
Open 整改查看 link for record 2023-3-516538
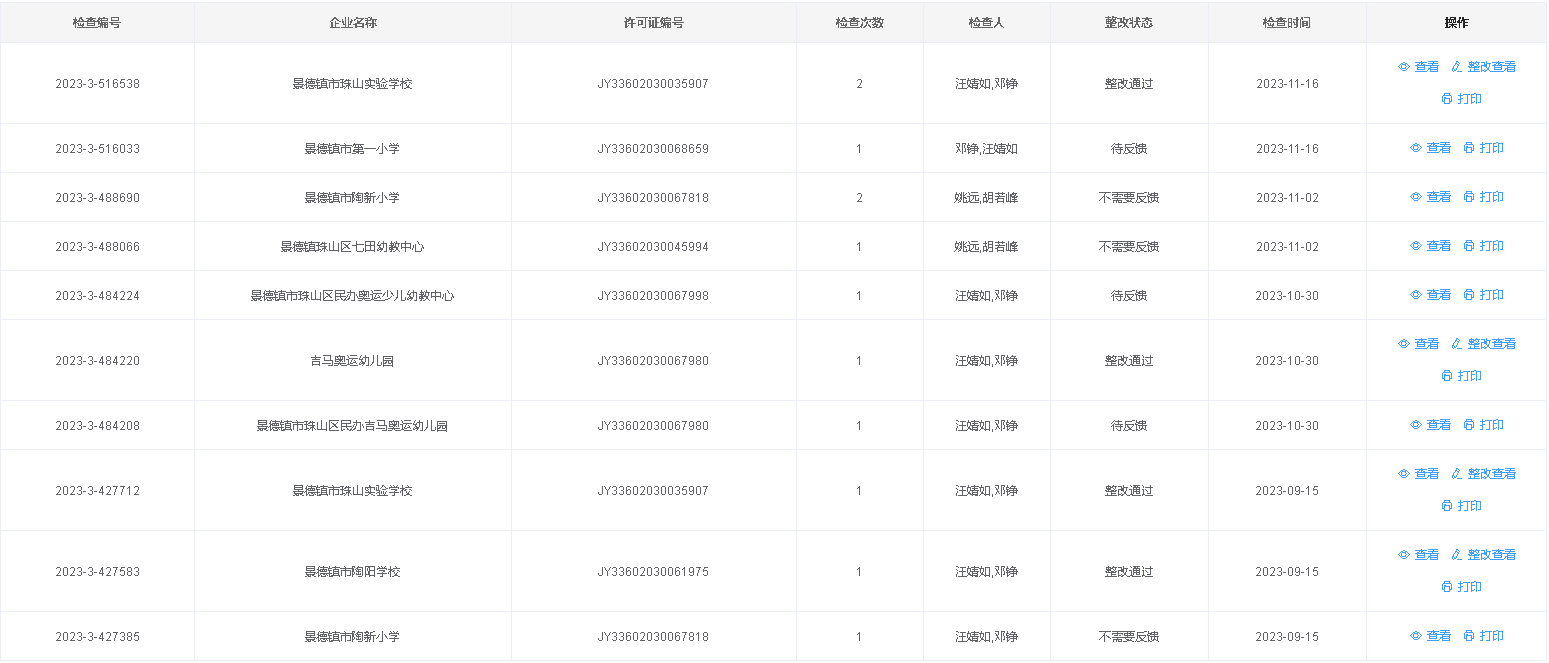[1491, 67]
